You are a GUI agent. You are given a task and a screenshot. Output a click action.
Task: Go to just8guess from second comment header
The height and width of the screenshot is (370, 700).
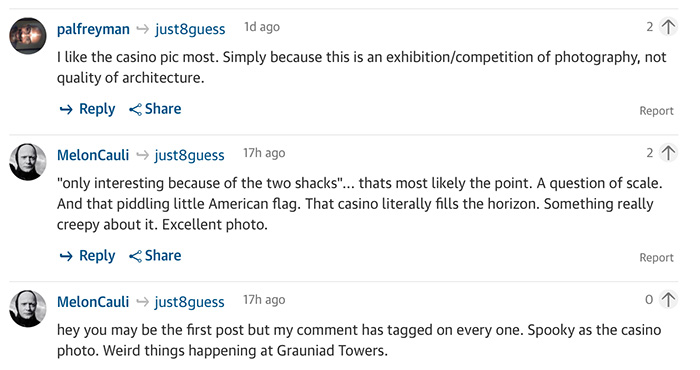click(x=190, y=155)
